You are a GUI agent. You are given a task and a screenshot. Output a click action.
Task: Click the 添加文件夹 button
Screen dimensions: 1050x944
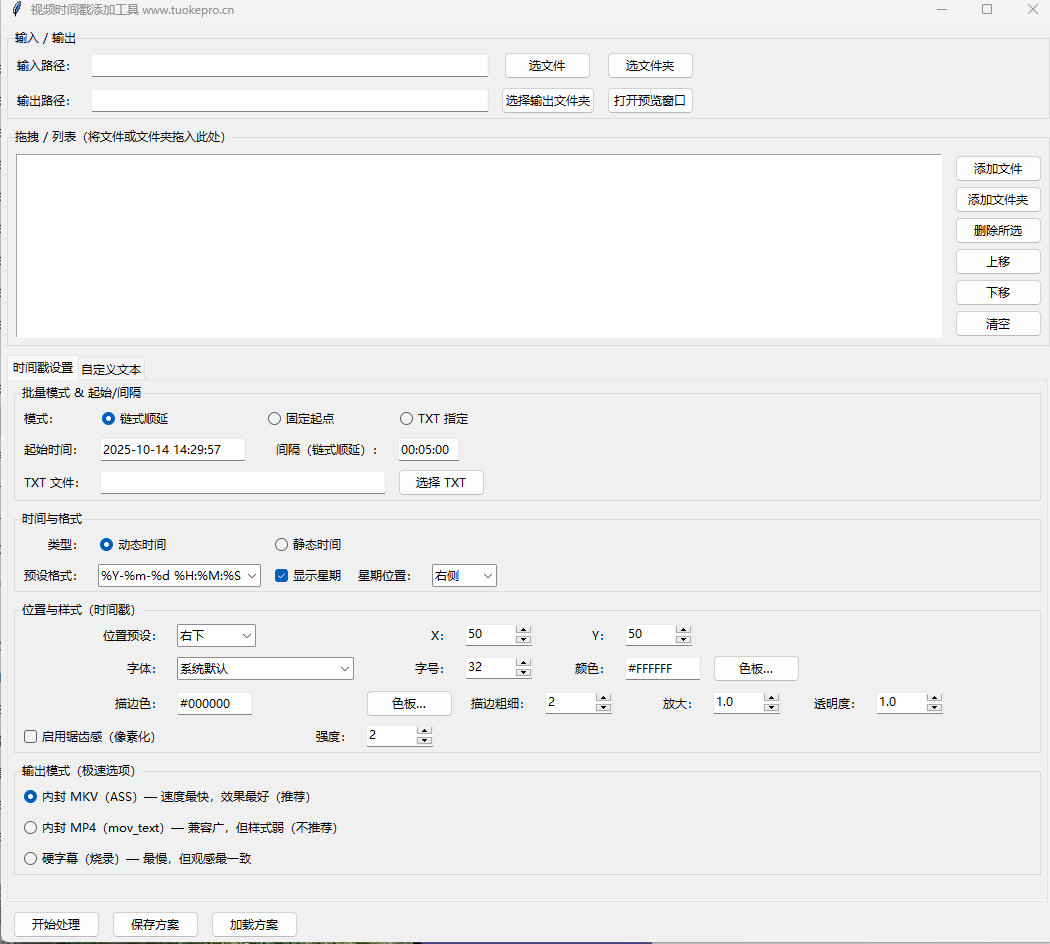[x=997, y=200]
